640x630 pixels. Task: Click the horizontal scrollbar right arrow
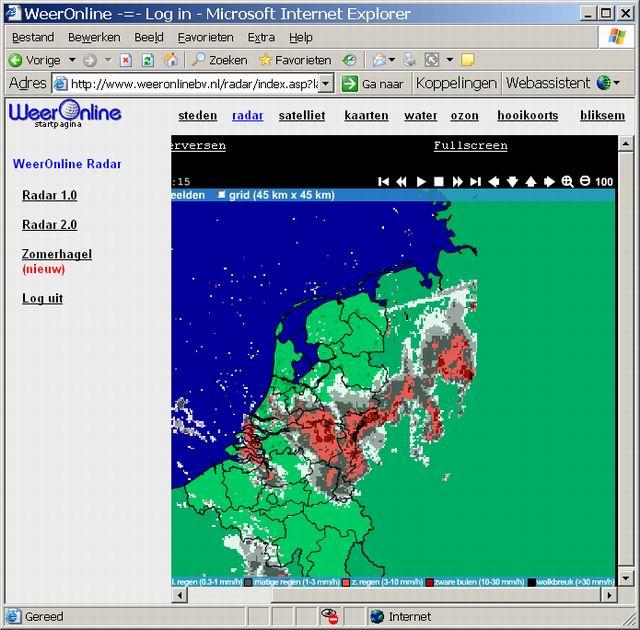pyautogui.click(x=609, y=595)
